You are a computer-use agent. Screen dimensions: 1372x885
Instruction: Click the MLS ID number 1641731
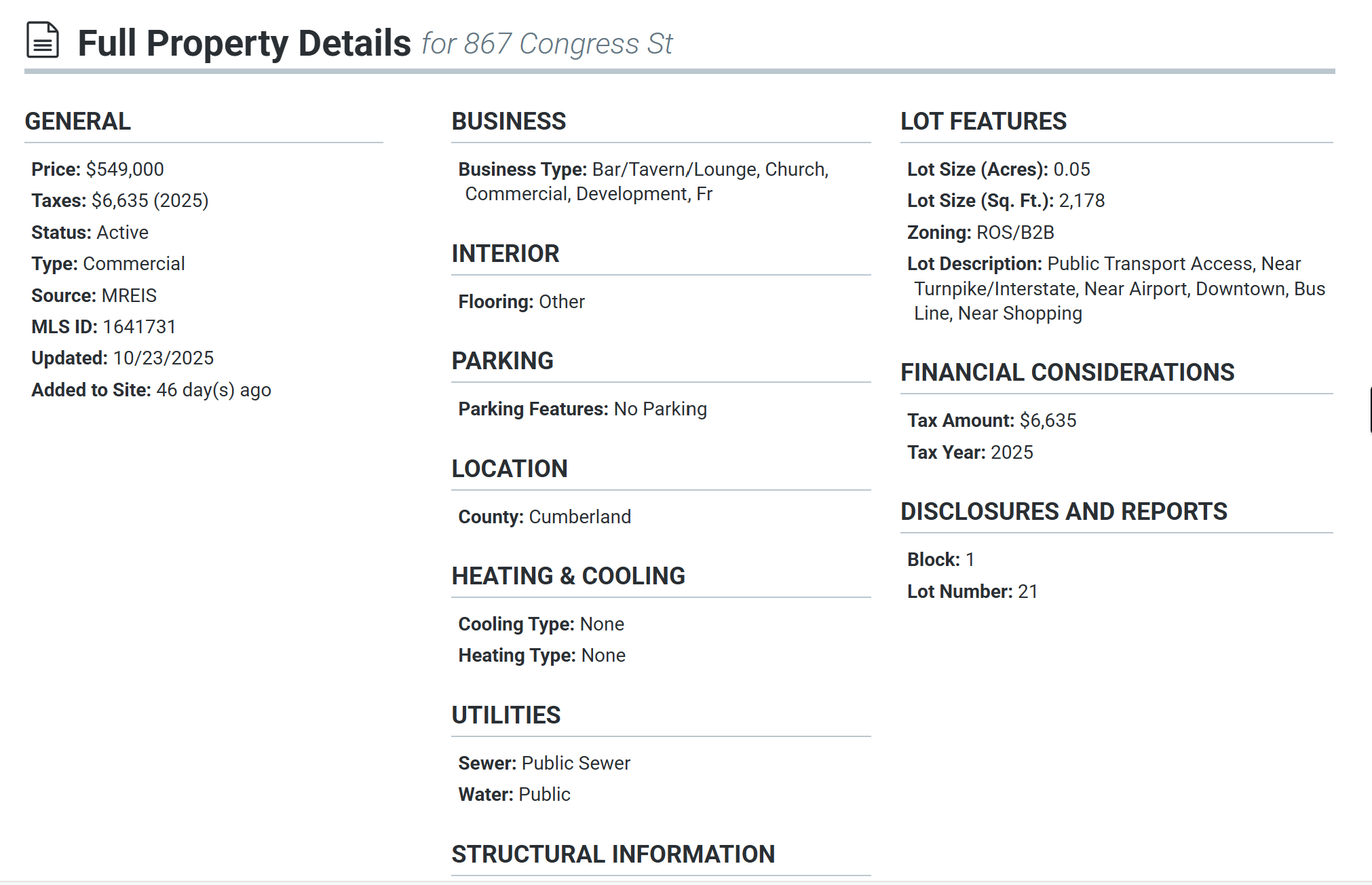(139, 326)
